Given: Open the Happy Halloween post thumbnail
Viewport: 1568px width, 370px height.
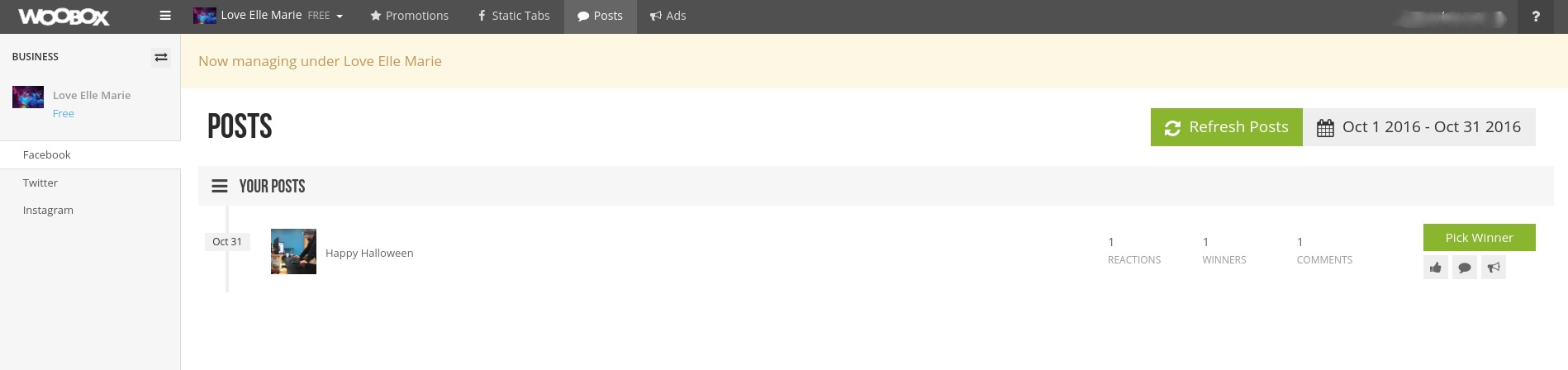Looking at the screenshot, I should (x=293, y=252).
